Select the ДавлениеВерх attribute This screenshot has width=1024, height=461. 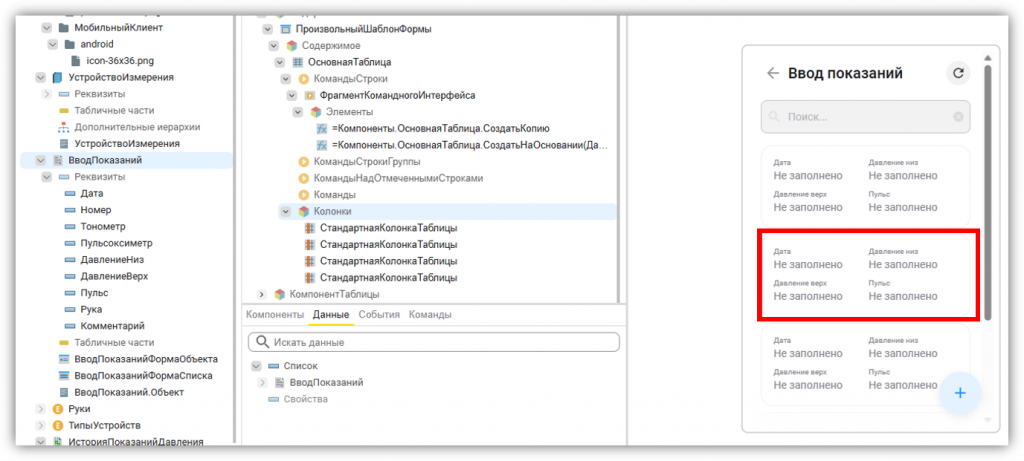pyautogui.click(x=114, y=276)
